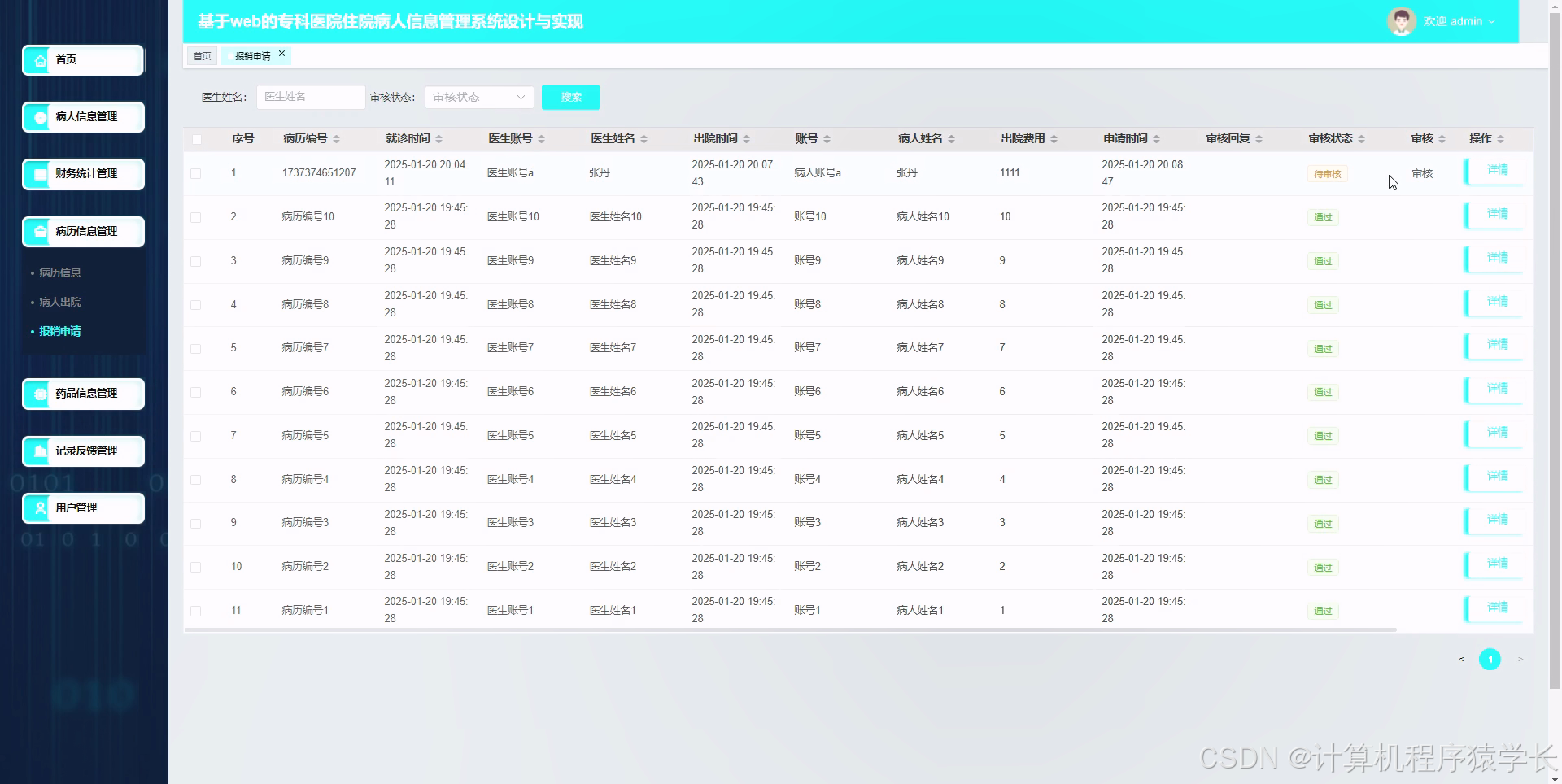
Task: Sort by 医生账号 column arrows
Action: 541,139
